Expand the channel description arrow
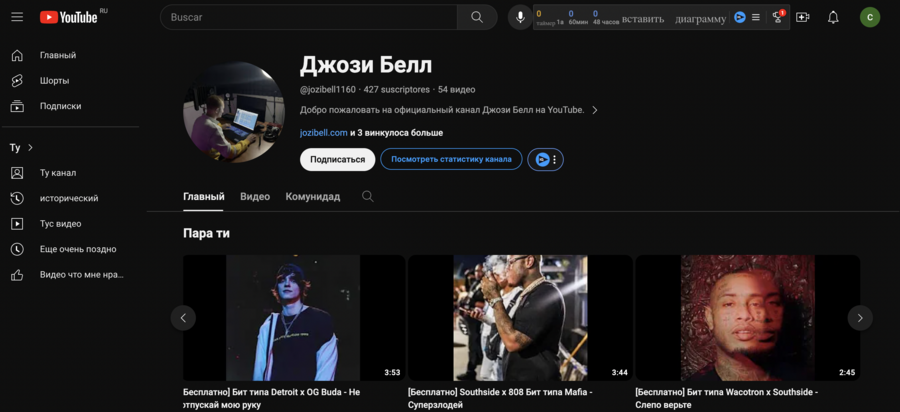The height and width of the screenshot is (412, 900). click(x=595, y=110)
